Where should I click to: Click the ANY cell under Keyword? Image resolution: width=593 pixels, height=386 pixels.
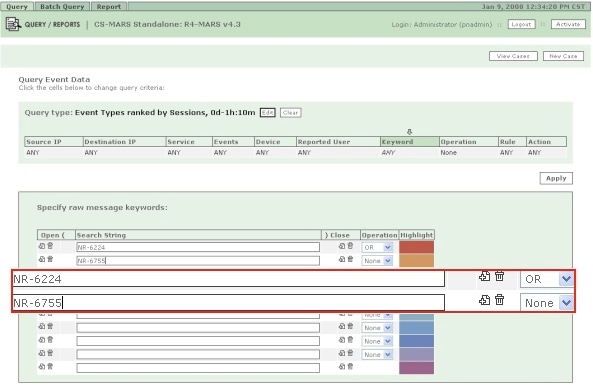tap(388, 152)
